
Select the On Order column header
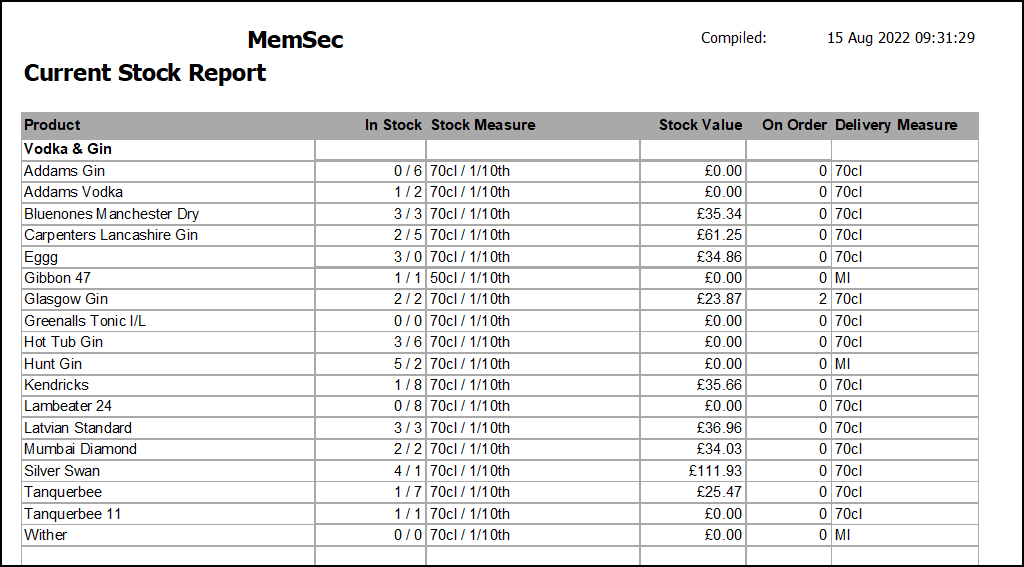click(794, 125)
